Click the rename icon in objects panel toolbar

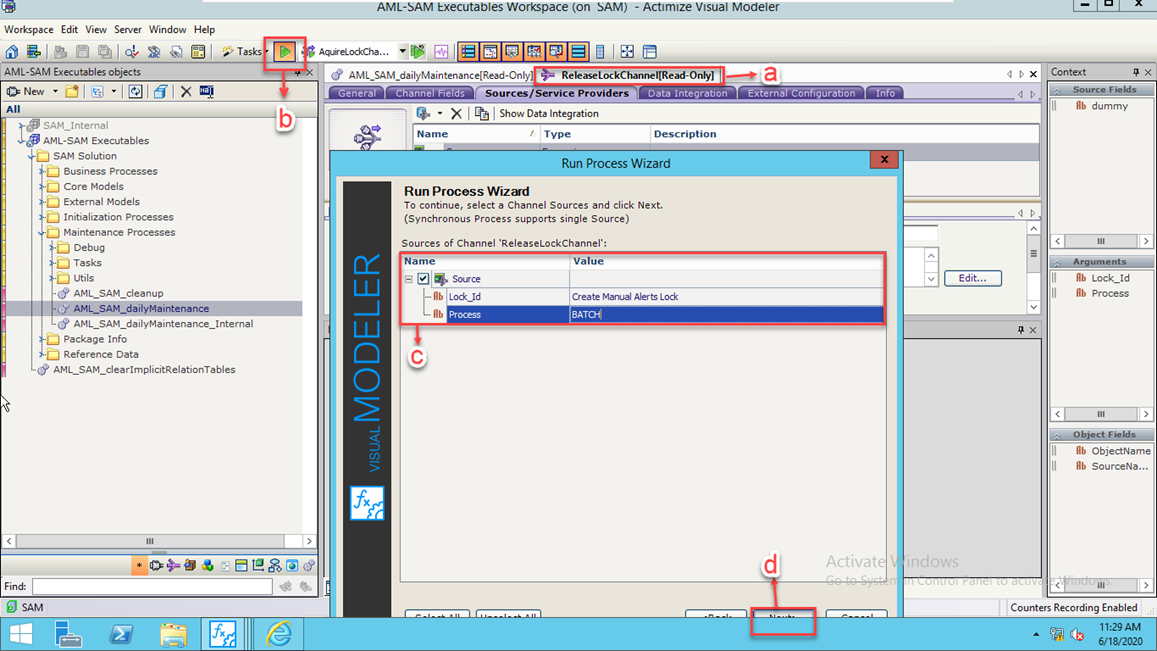pos(207,92)
